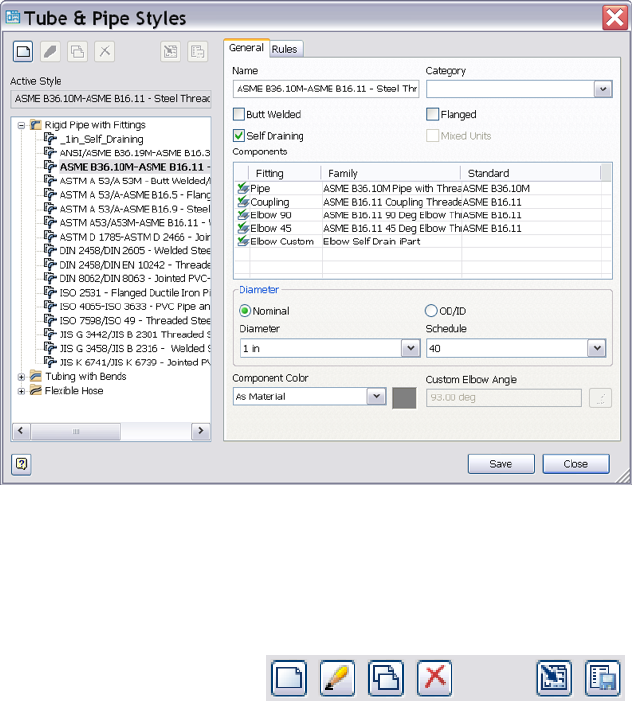Image resolution: width=632 pixels, height=701 pixels.
Task: Open the Schedule 40 dropdown
Action: [x=597, y=348]
